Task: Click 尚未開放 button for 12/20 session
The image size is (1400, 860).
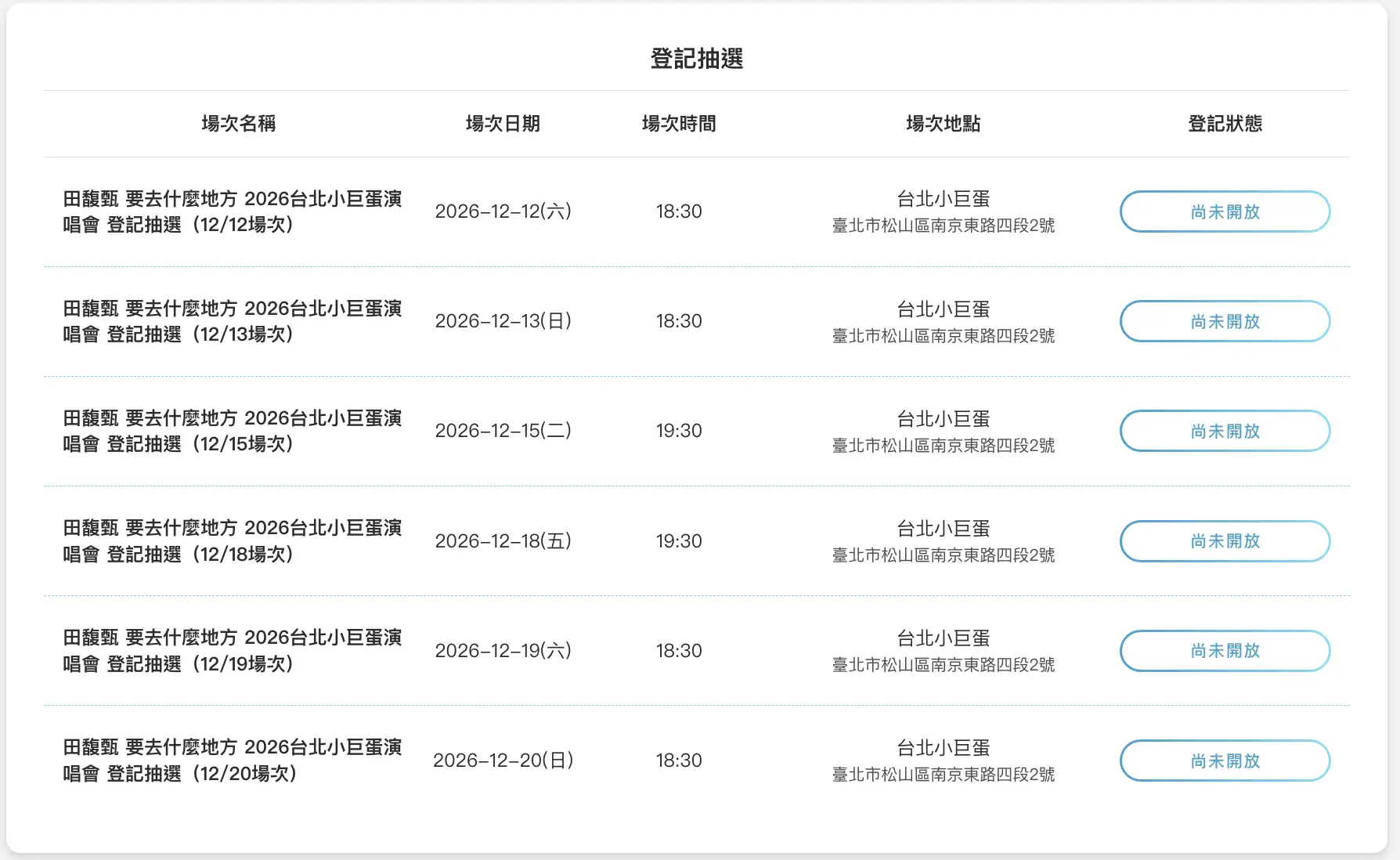Action: click(x=1225, y=761)
